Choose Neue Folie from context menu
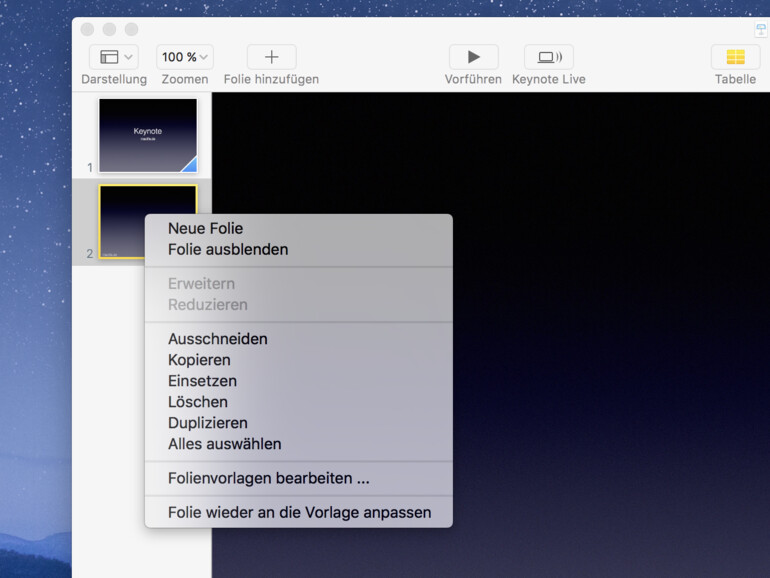The height and width of the screenshot is (578, 770). [299, 228]
